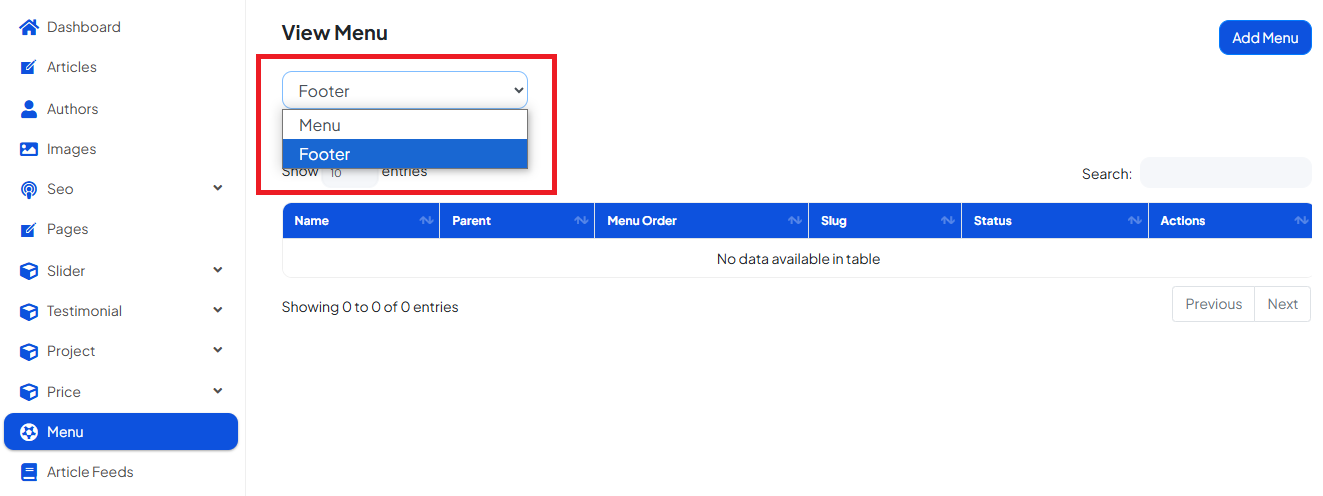Sort table by Actions column arrows
This screenshot has width=1323, height=496.
[x=1301, y=221]
